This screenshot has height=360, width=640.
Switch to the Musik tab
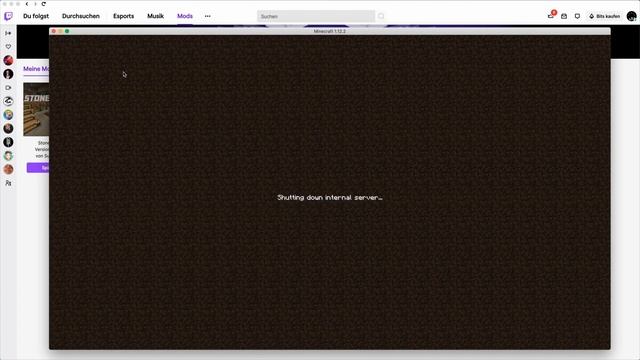click(x=156, y=16)
